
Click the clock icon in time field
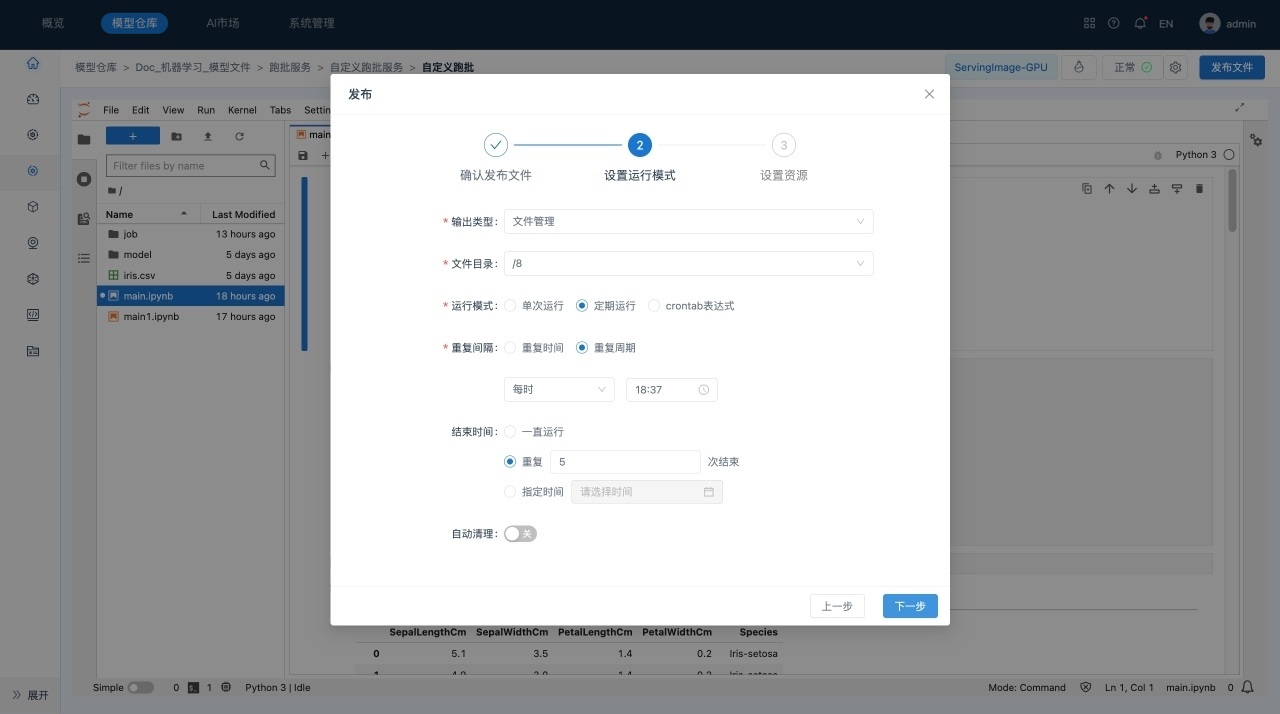(x=703, y=390)
